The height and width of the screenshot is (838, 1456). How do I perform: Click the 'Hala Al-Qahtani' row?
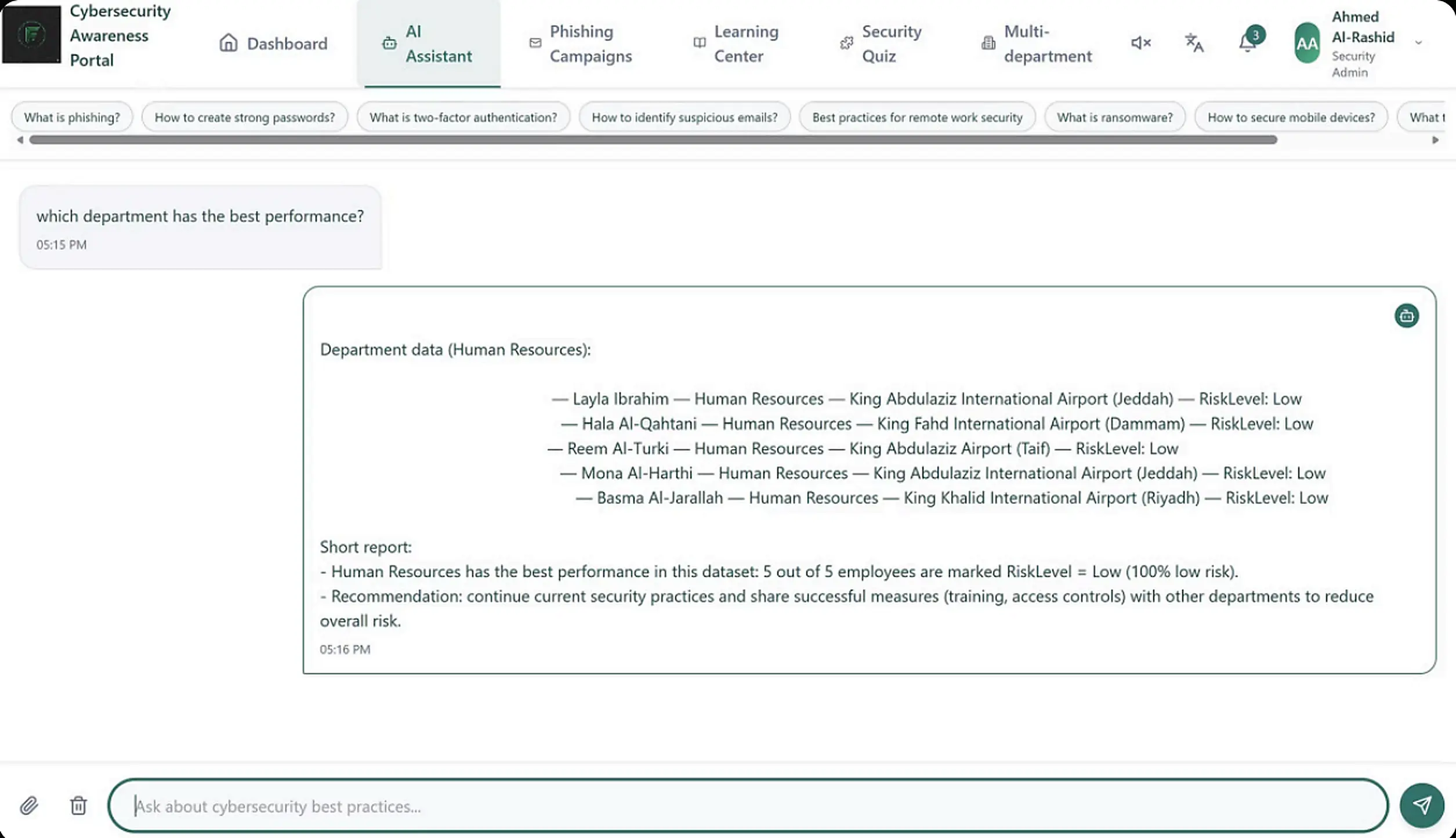tap(937, 424)
